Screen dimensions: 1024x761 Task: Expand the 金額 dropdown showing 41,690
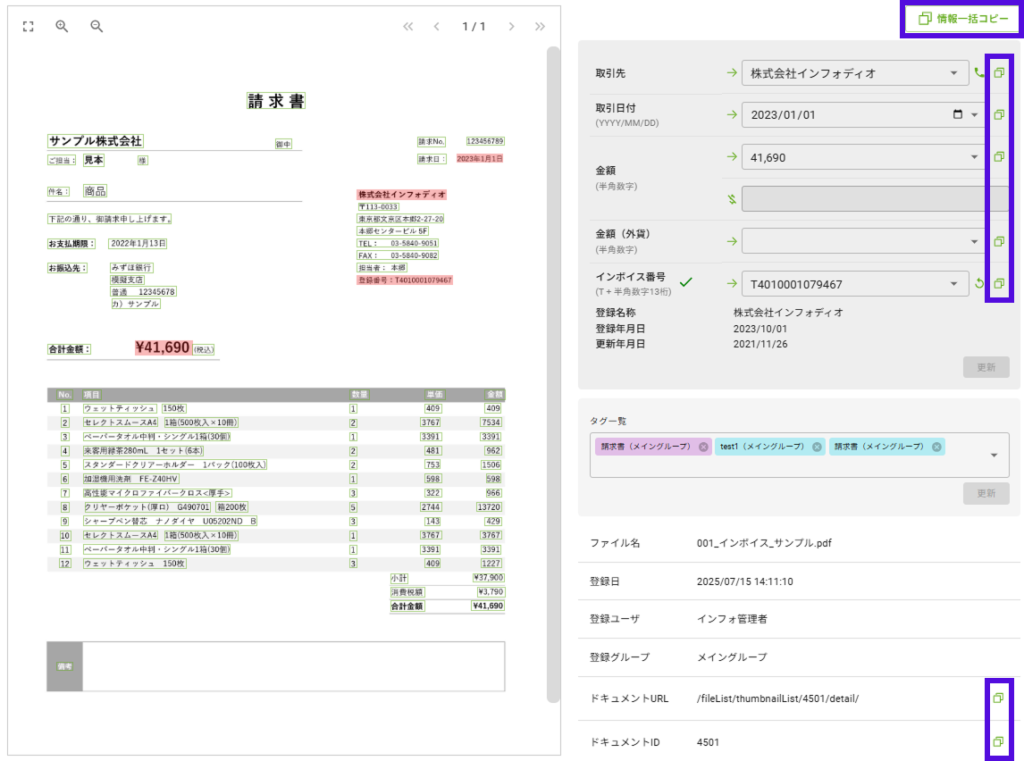(974, 157)
